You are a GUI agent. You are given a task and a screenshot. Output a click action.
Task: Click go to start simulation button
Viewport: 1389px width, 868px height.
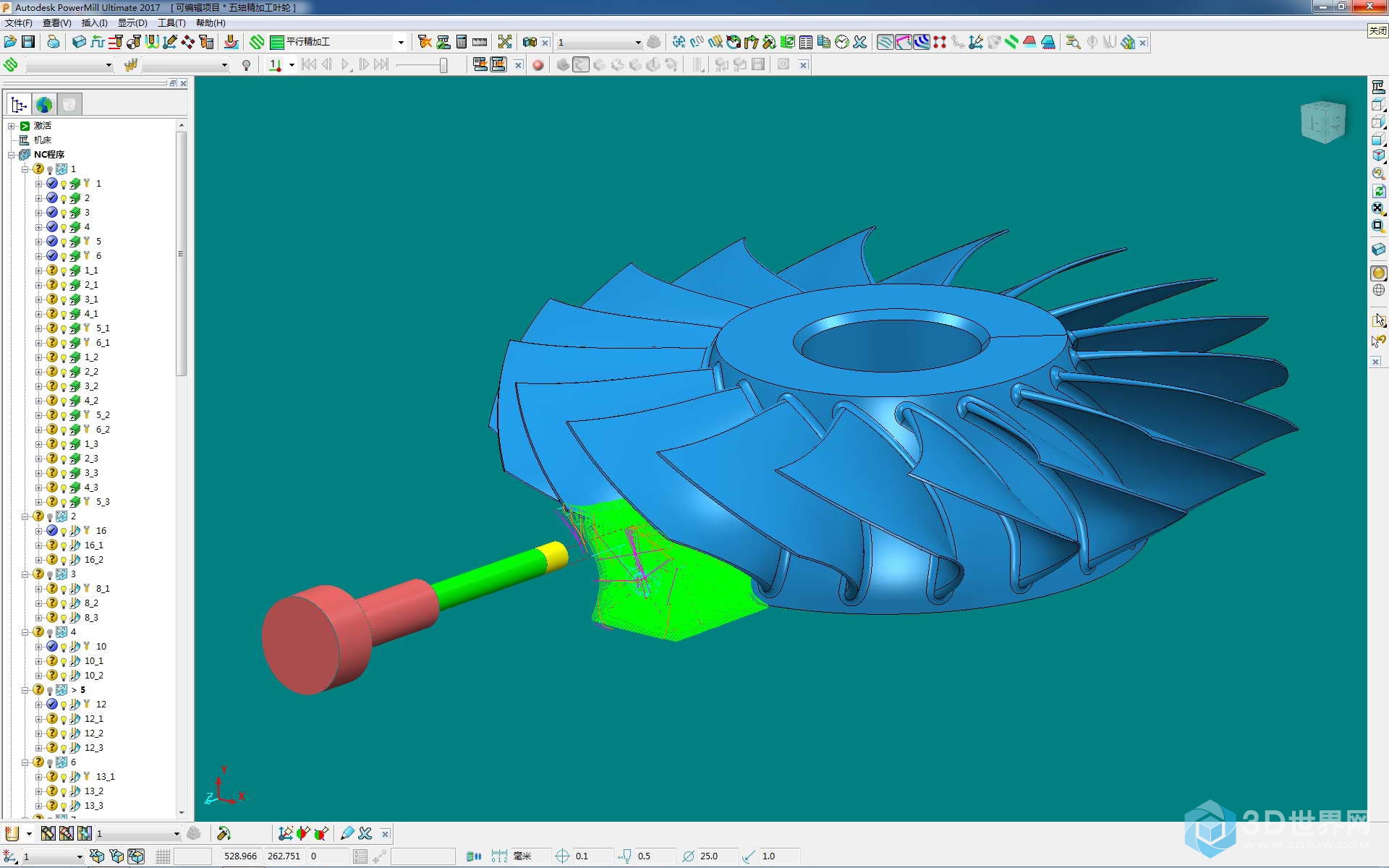309,65
